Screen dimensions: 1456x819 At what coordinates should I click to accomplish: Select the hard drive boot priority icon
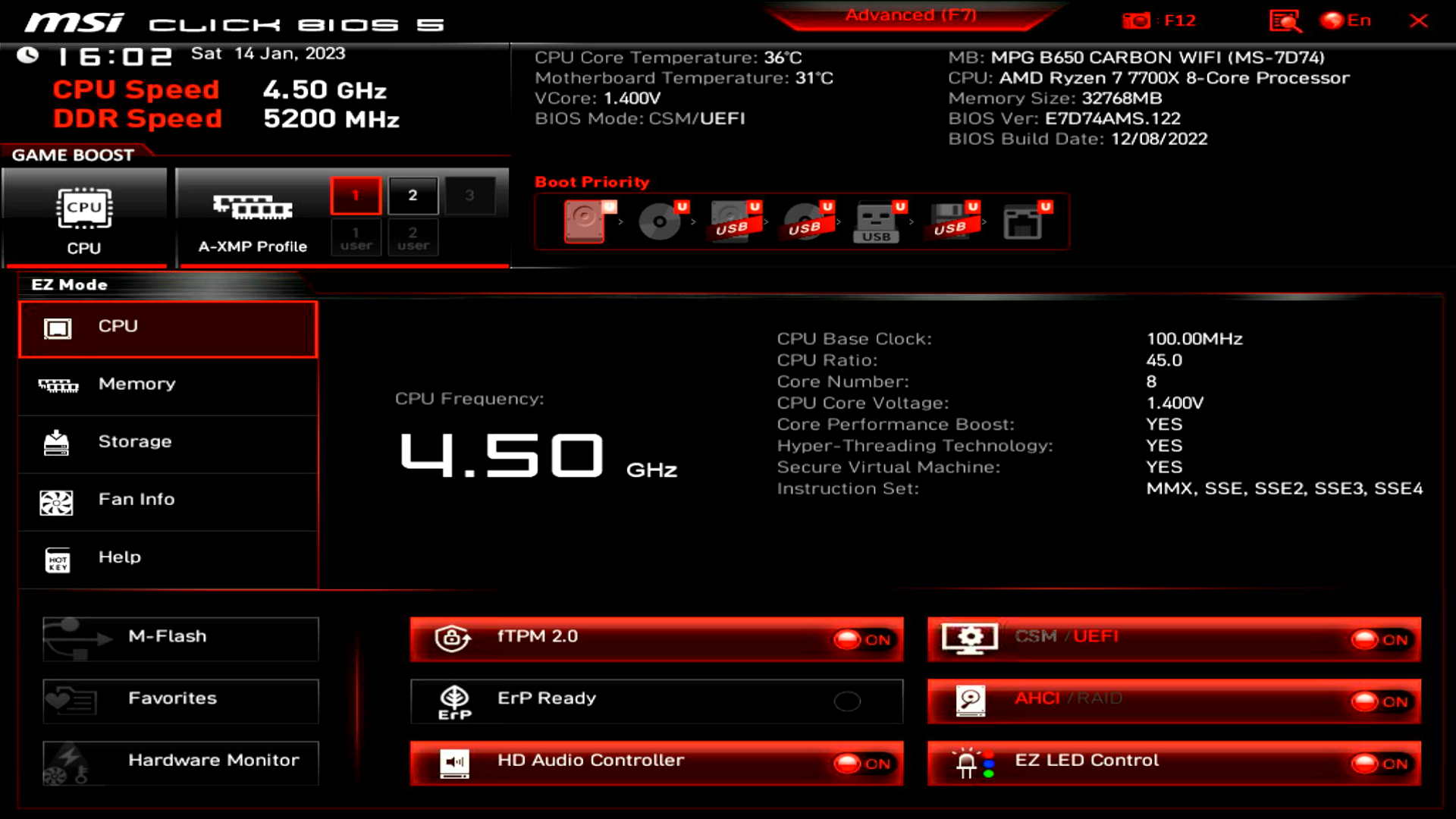point(585,221)
